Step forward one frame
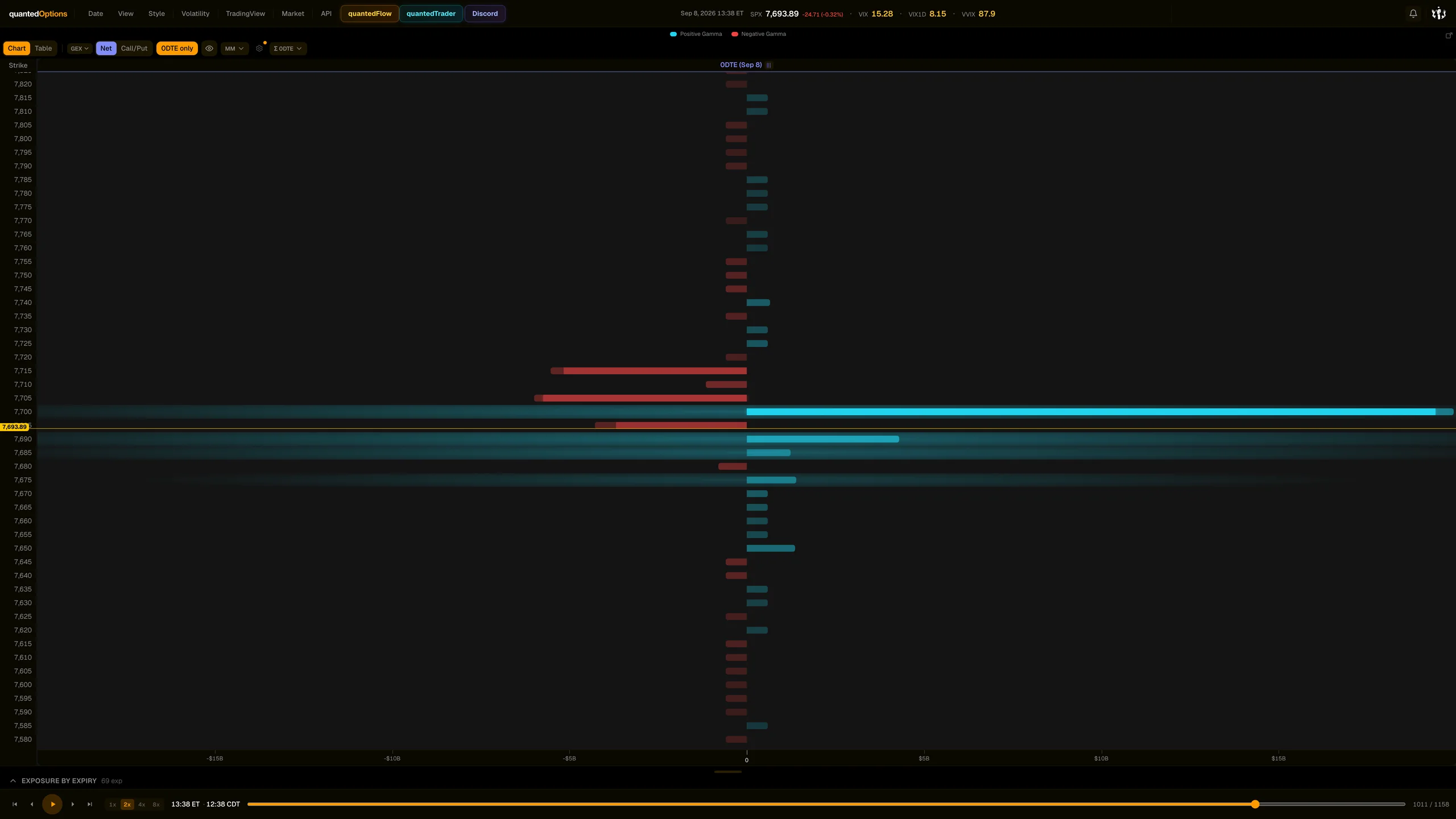Image resolution: width=1456 pixels, height=819 pixels. tap(73, 804)
